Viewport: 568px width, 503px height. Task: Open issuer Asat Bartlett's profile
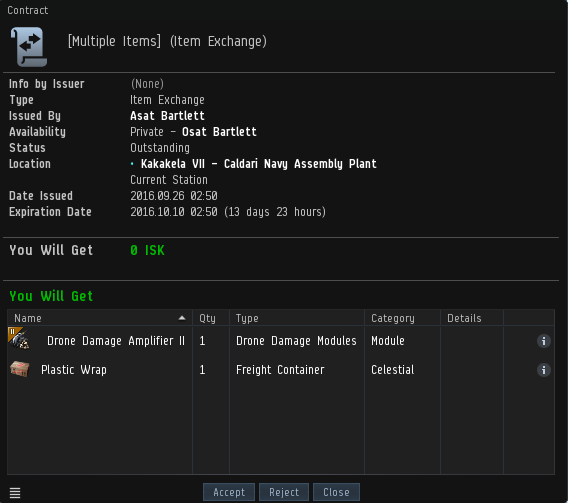click(167, 116)
